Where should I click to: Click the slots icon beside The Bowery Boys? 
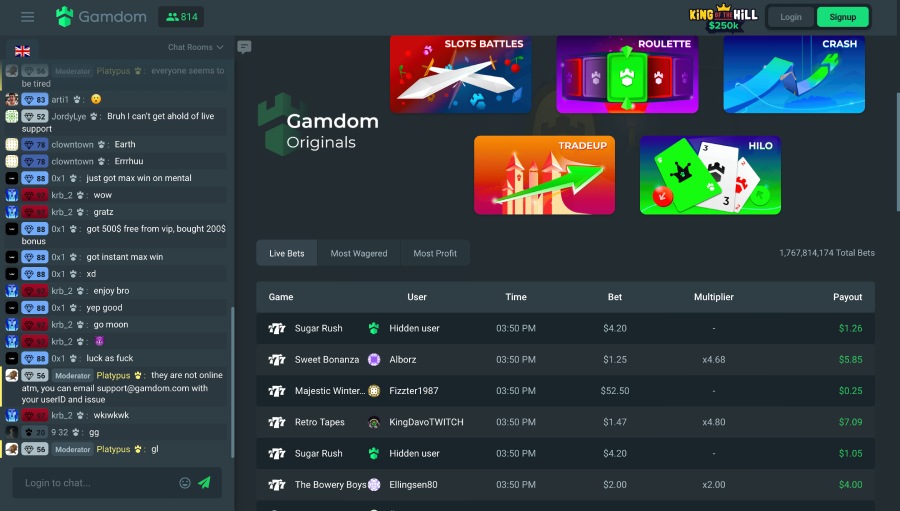[277, 485]
